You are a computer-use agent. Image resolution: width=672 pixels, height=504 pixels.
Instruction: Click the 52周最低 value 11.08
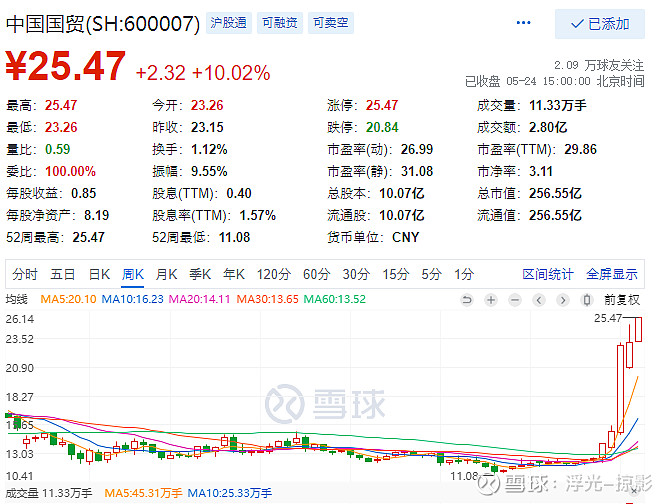coord(234,237)
